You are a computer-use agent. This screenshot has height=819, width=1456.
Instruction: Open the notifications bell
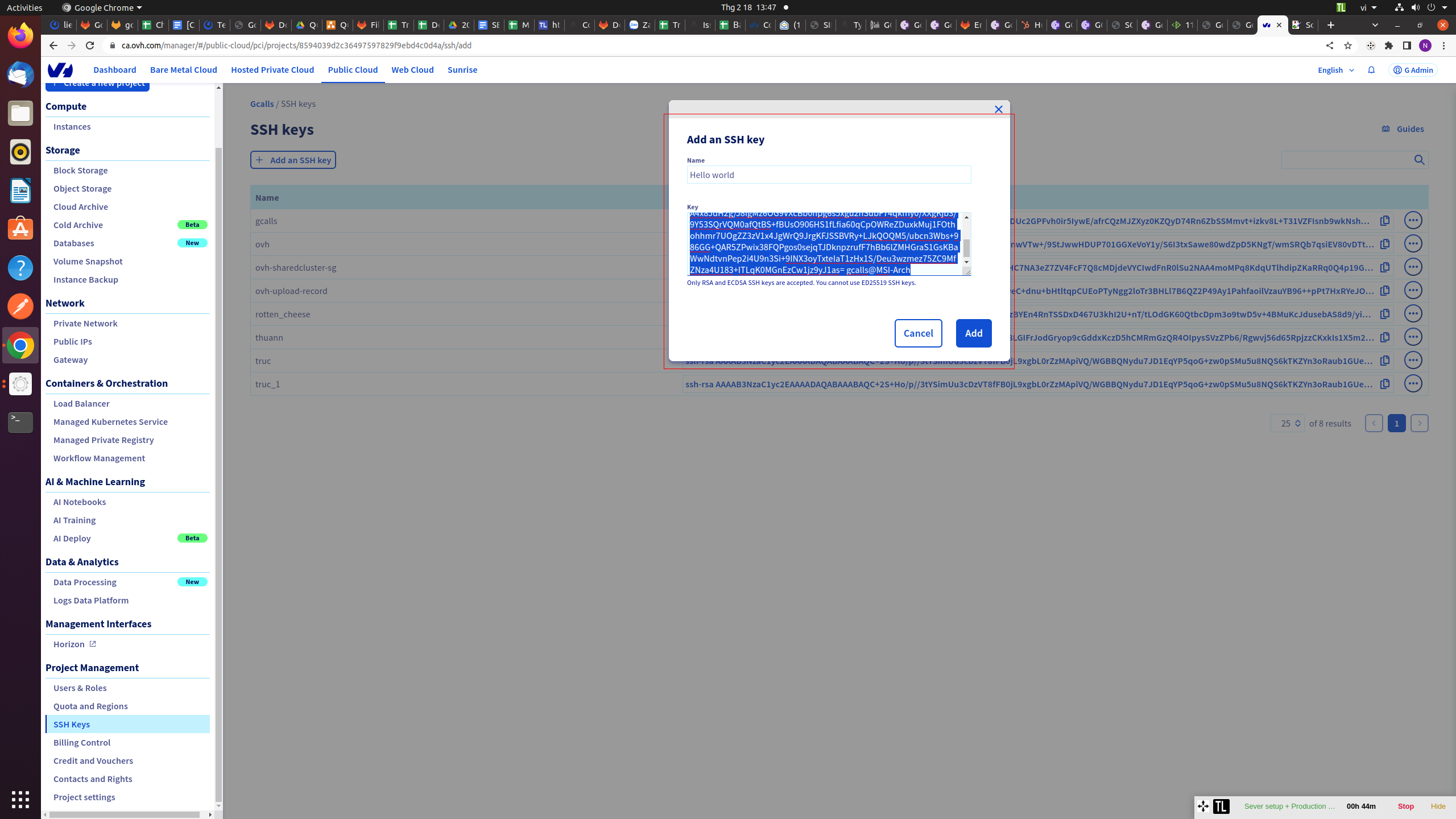(x=1371, y=70)
